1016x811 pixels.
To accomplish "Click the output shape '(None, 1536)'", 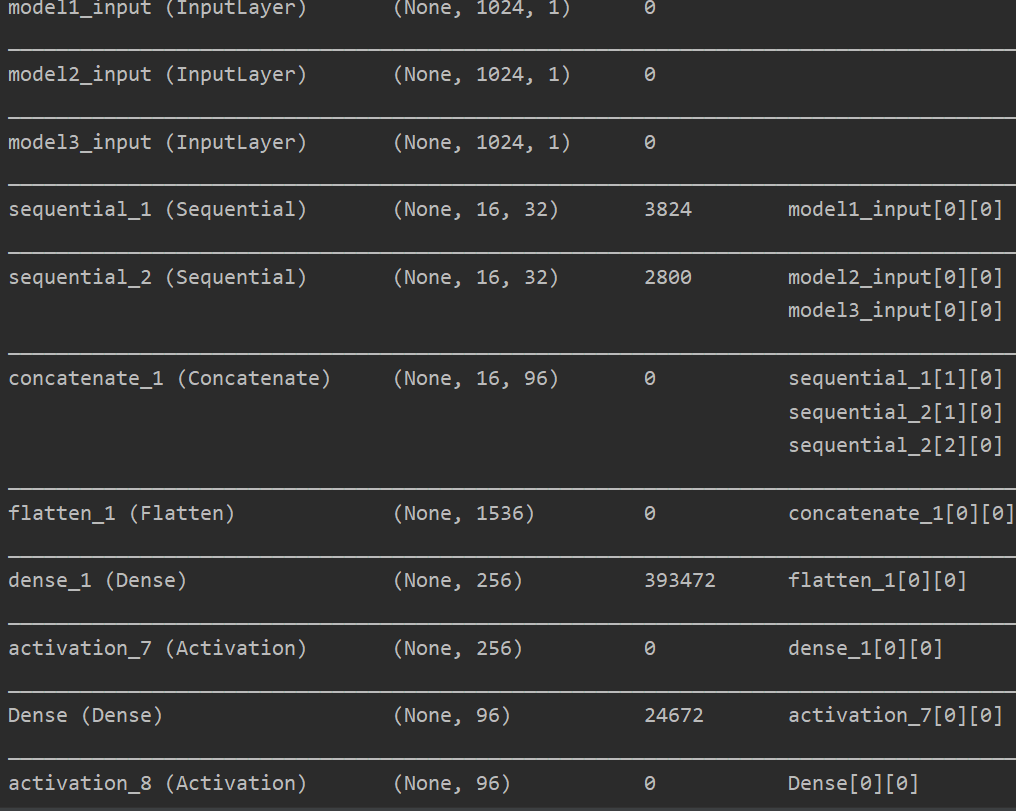I will (x=464, y=513).
